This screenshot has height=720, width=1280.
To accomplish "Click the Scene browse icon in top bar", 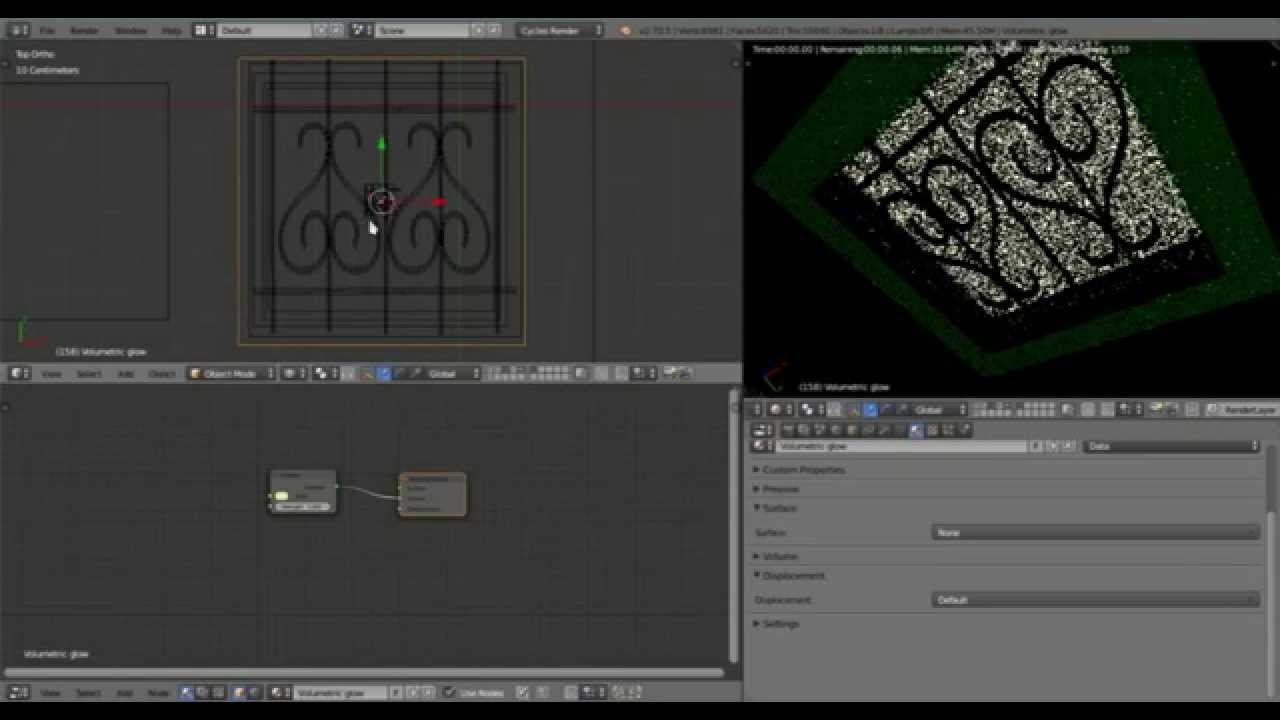I will [x=363, y=31].
